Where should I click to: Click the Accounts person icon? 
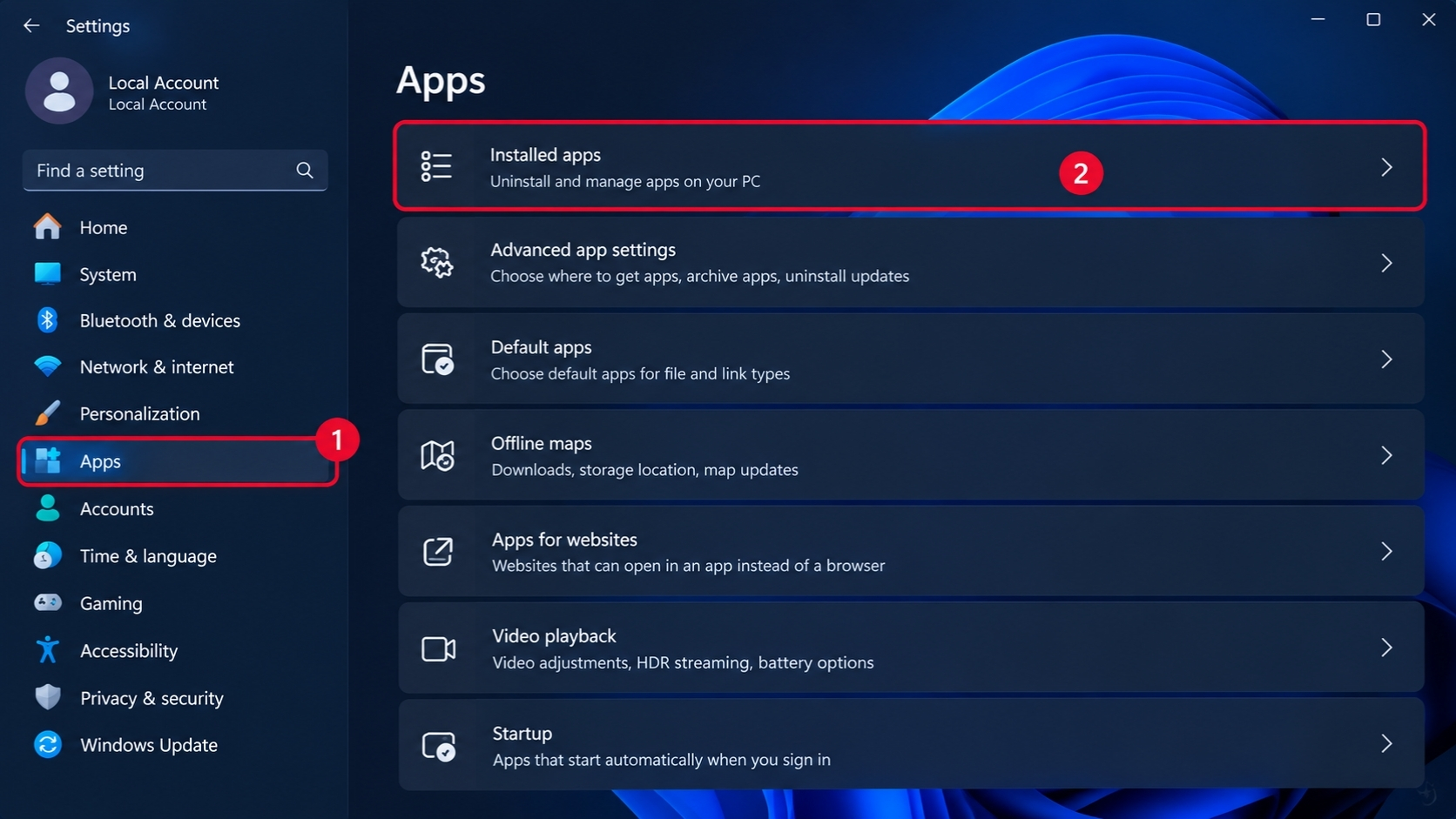(48, 507)
